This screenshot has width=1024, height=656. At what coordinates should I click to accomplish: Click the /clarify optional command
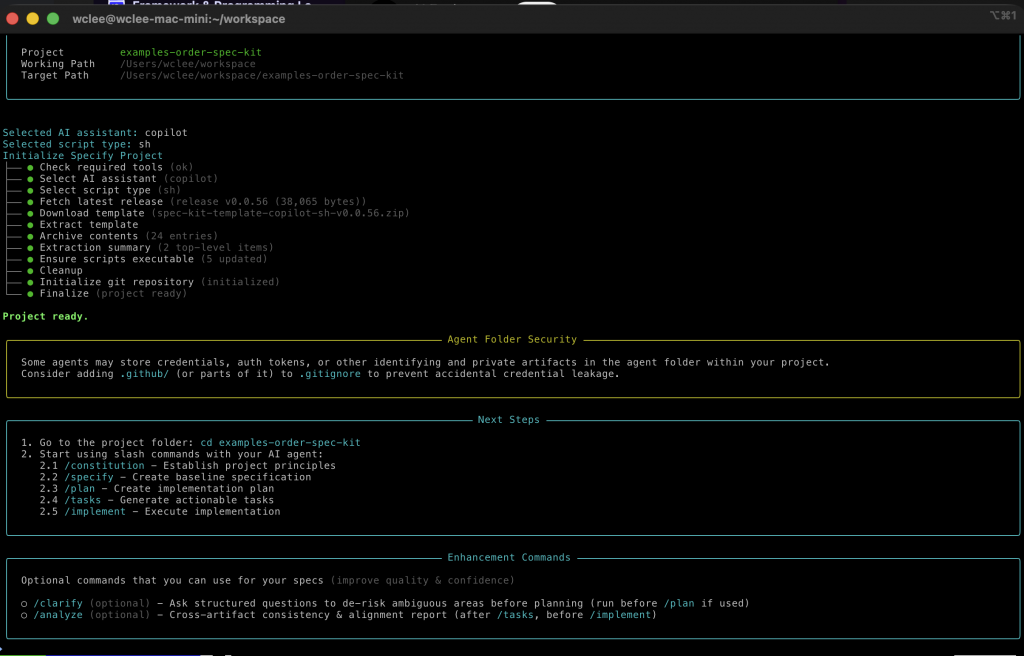pyautogui.click(x=58, y=604)
